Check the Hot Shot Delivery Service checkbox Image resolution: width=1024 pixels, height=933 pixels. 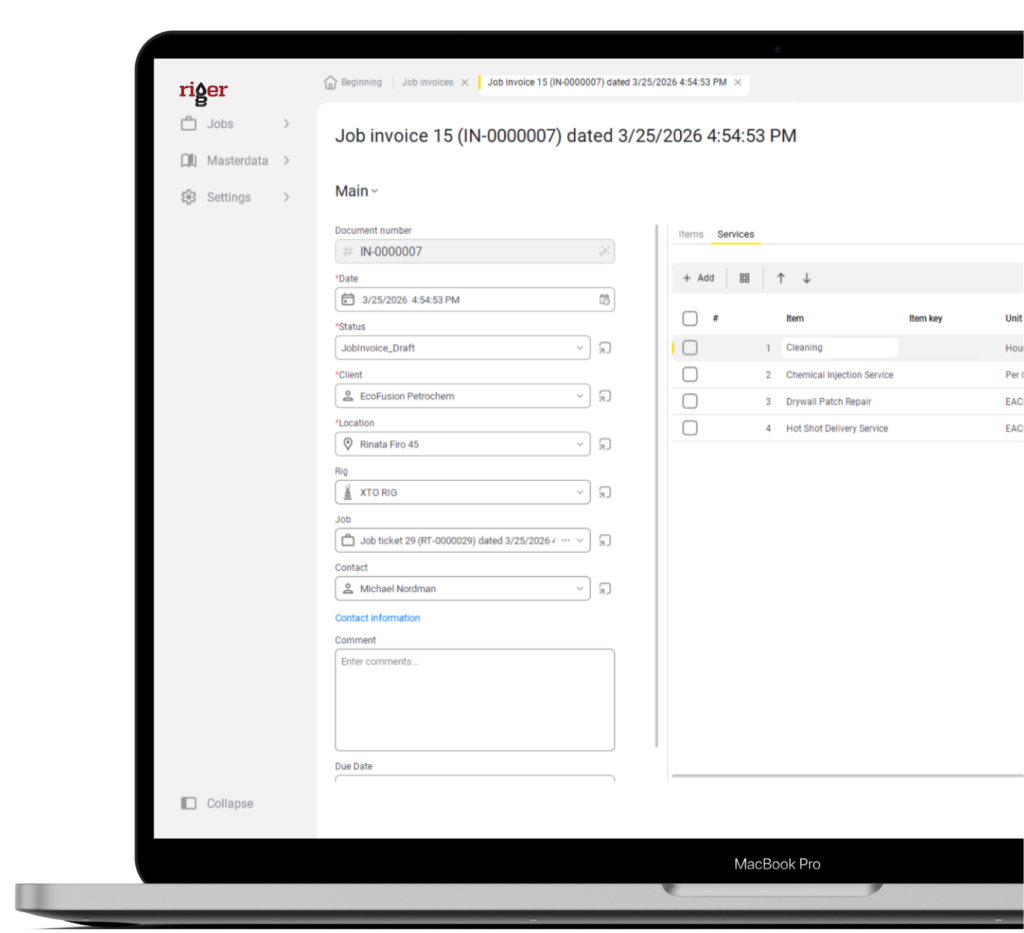[x=690, y=428]
